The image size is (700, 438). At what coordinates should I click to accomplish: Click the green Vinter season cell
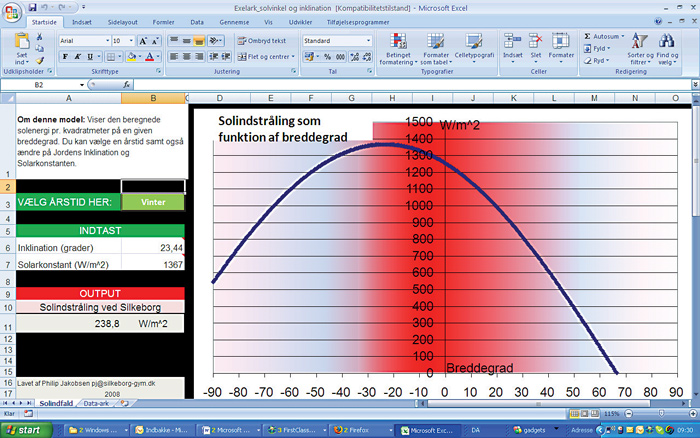click(153, 202)
